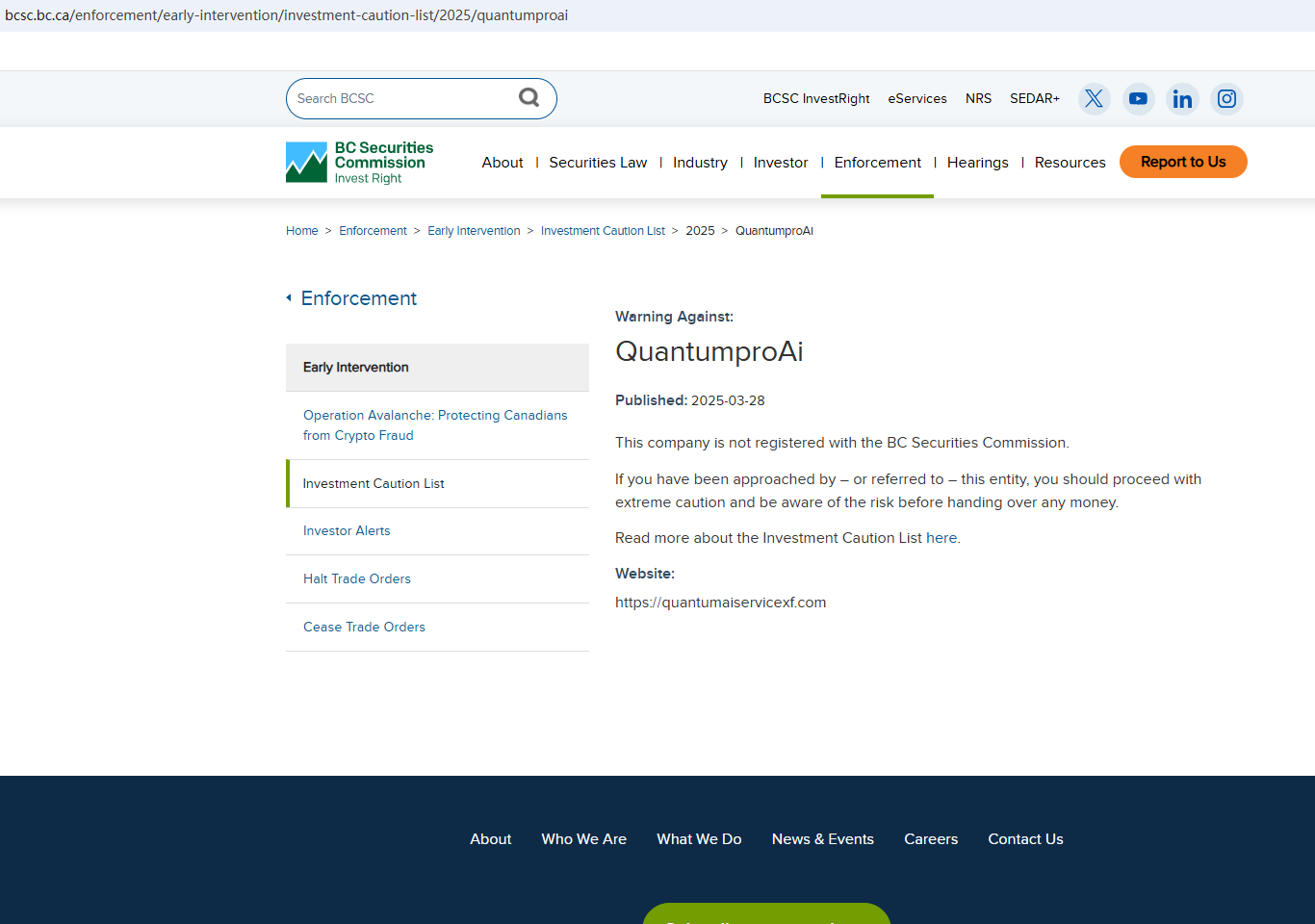Open Cease Trade Orders sidebar link

pos(364,628)
